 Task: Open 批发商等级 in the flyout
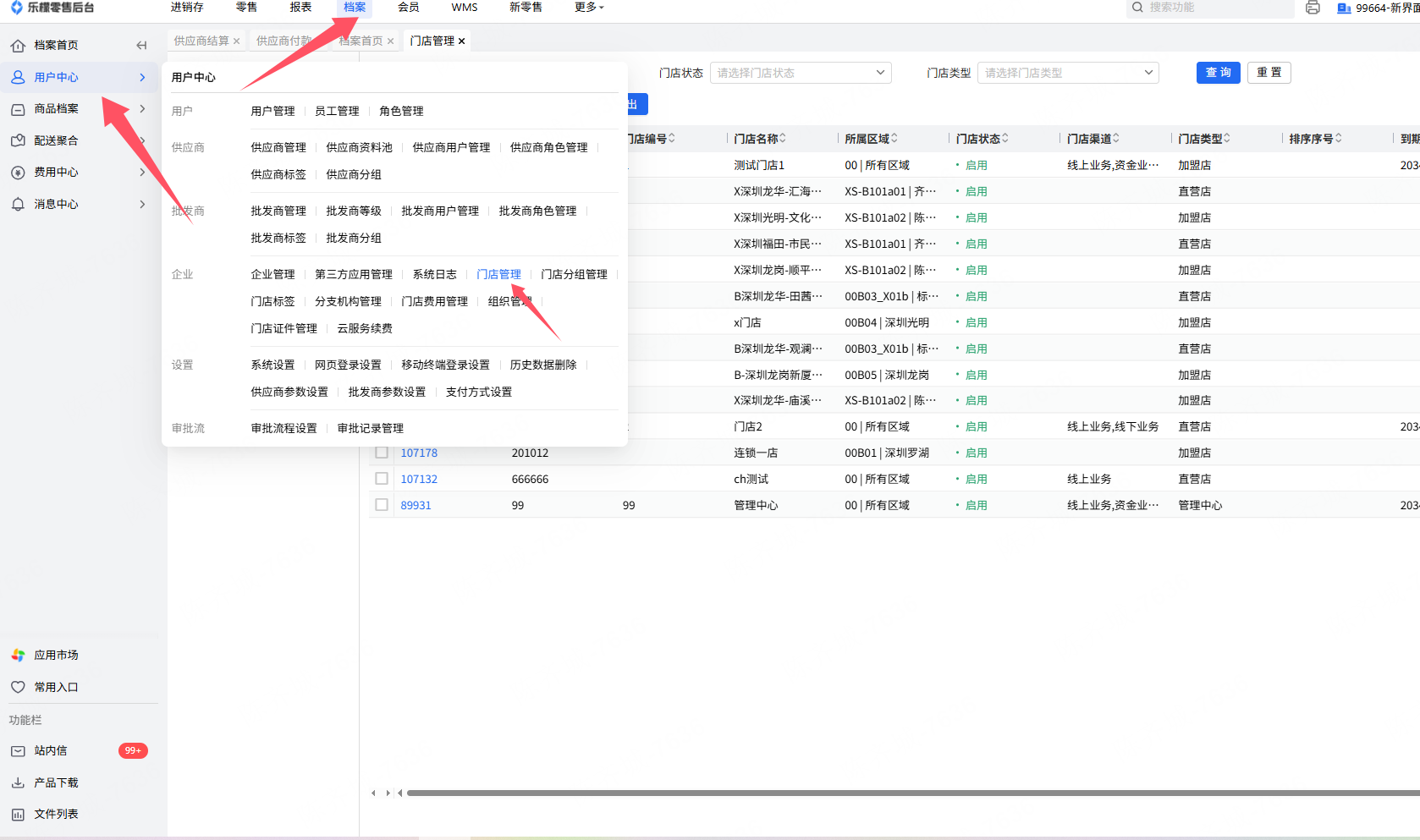coord(354,211)
